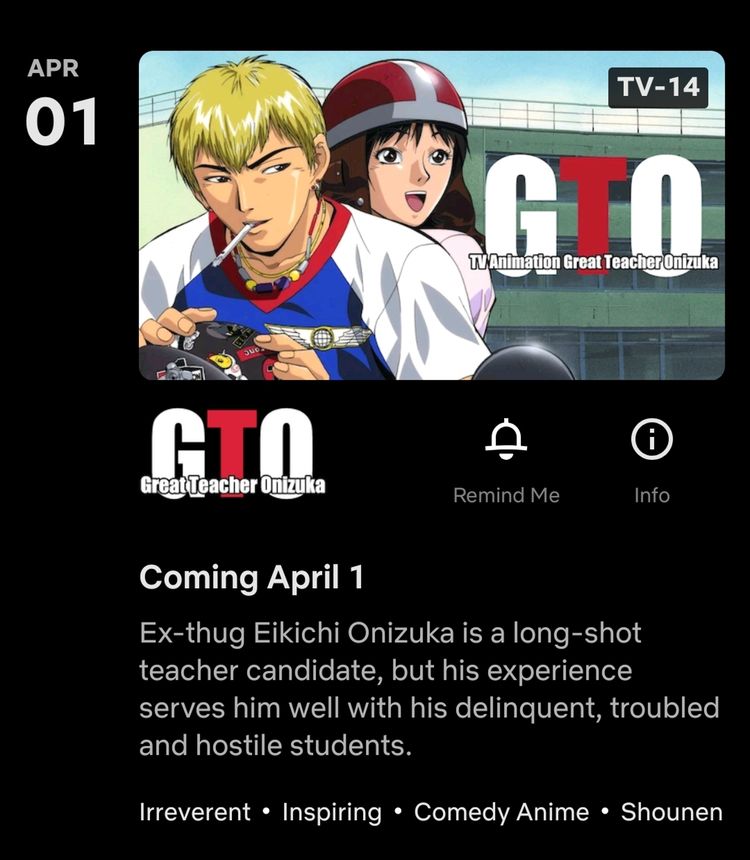Image resolution: width=750 pixels, height=860 pixels.
Task: Select the APR month label
Action: (x=53, y=69)
